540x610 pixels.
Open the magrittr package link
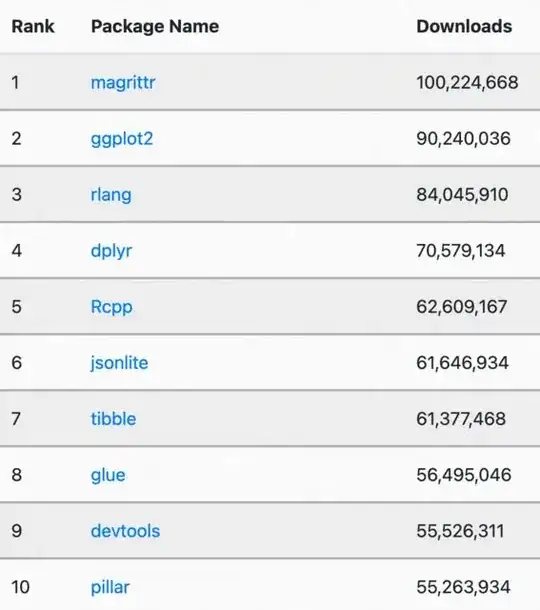point(123,82)
